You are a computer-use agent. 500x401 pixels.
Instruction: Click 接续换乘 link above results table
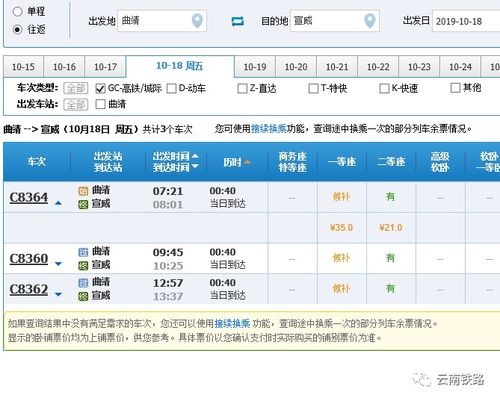click(x=268, y=129)
